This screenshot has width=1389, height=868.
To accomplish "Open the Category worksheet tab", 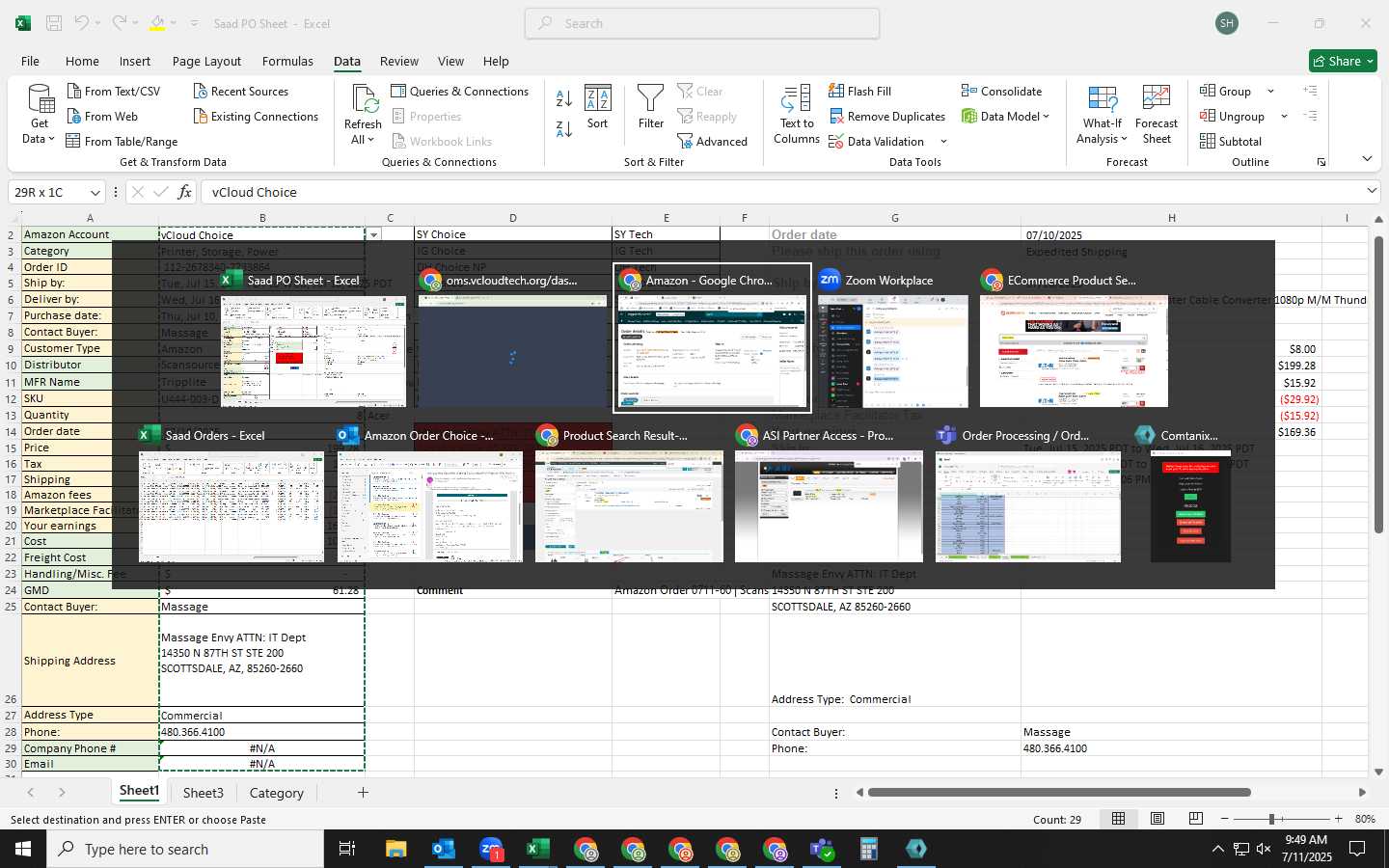I will (x=276, y=793).
